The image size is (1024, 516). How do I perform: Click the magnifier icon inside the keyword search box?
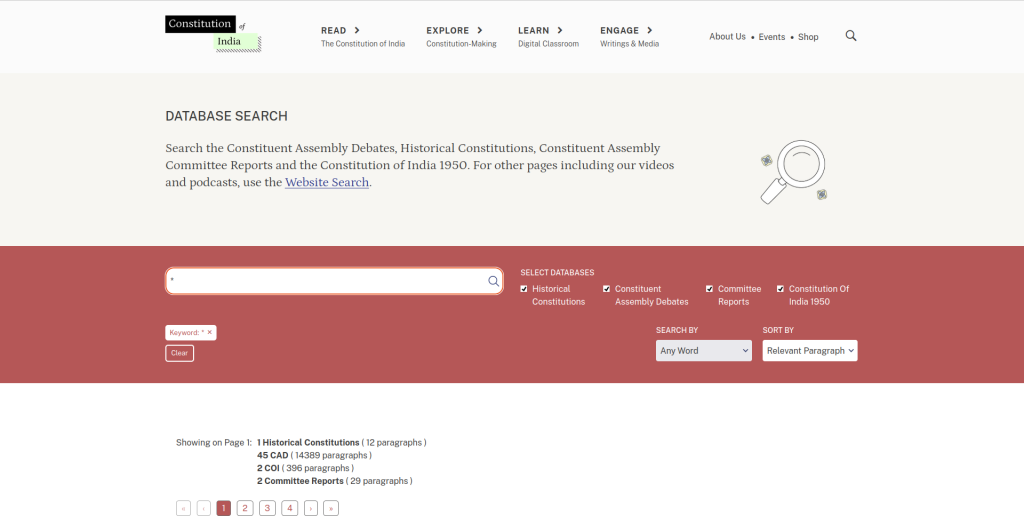tap(494, 281)
